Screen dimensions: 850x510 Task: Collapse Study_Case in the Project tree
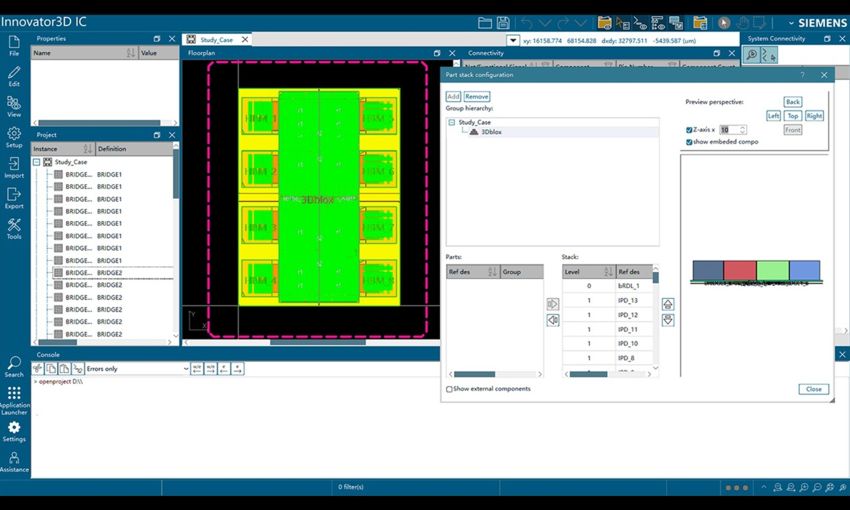pyautogui.click(x=37, y=162)
